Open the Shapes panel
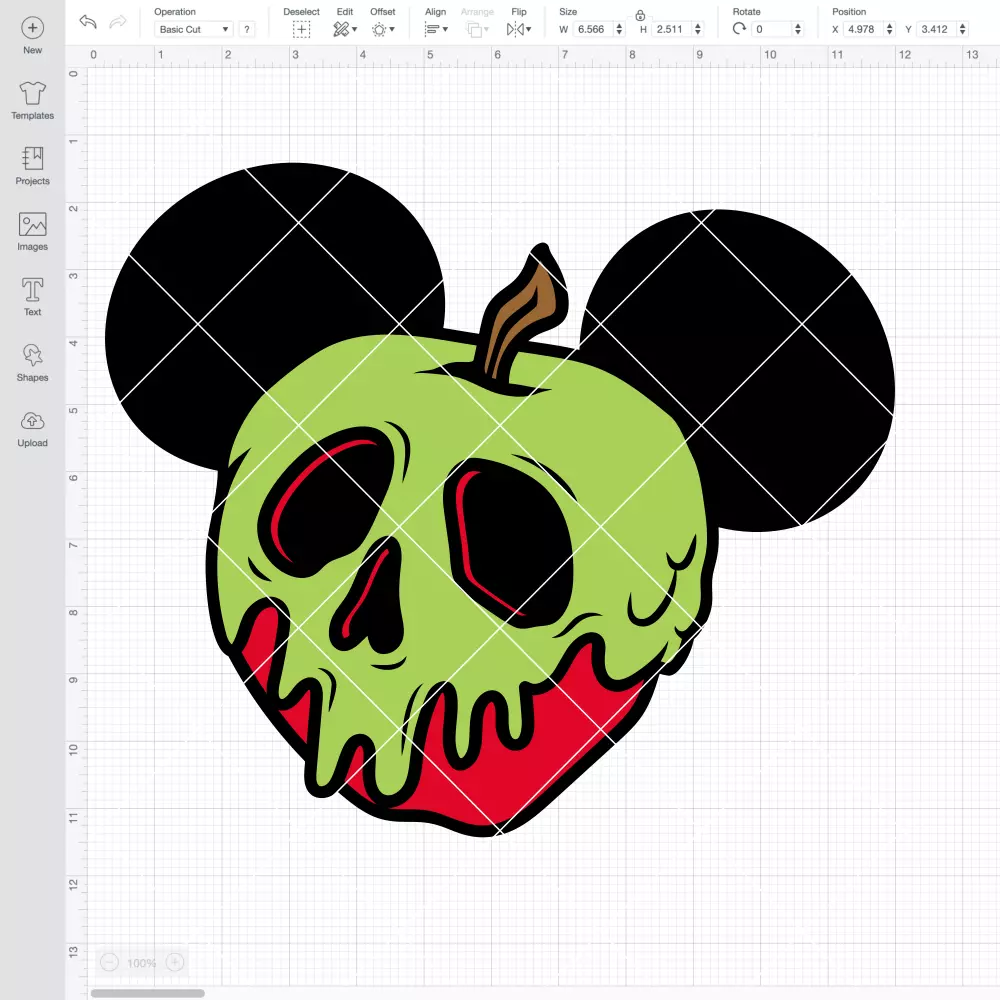Image resolution: width=1000 pixels, height=1000 pixels. coord(33,363)
